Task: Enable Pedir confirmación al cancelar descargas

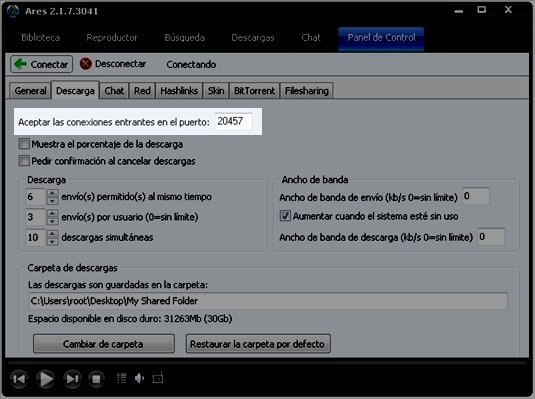Action: 24,161
